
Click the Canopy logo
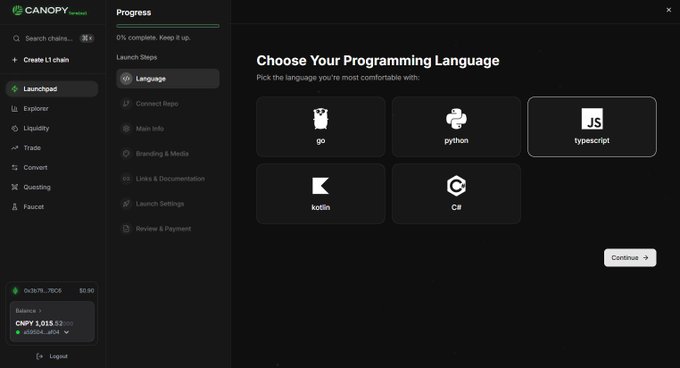click(x=49, y=10)
